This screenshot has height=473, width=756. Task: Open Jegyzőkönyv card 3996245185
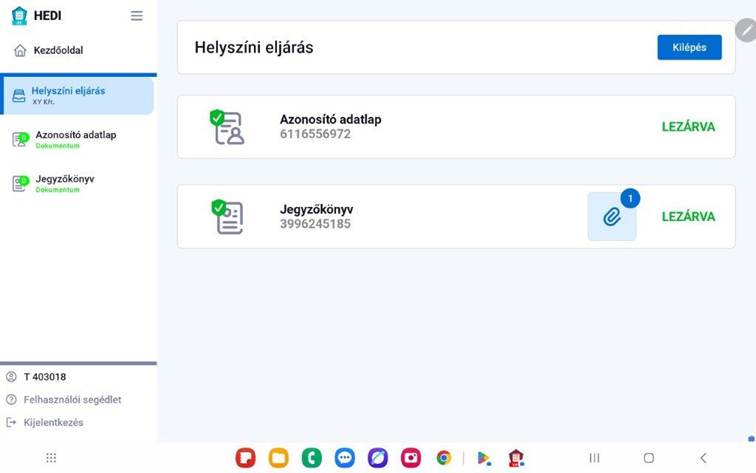tap(316, 217)
